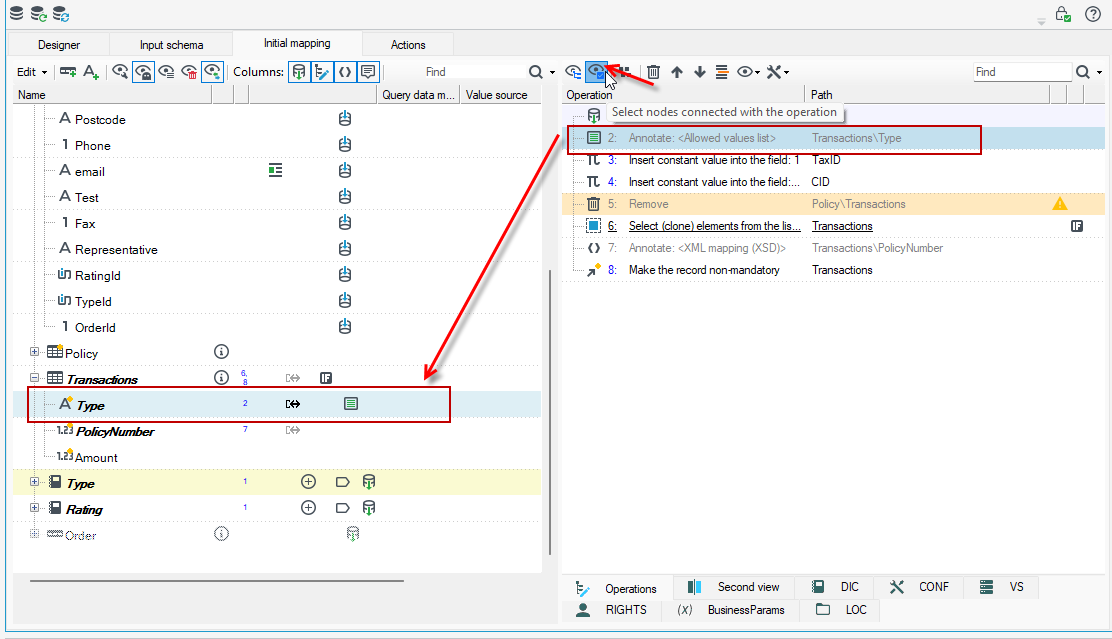Open the Second view bottom tab
Screen dimensions: 1112x639
pos(733,587)
